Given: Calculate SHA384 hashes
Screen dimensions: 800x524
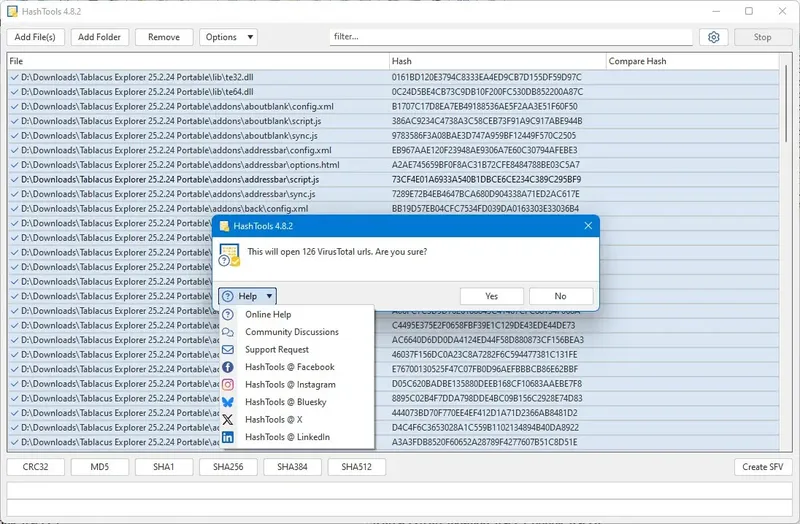Looking at the screenshot, I should point(292,467).
